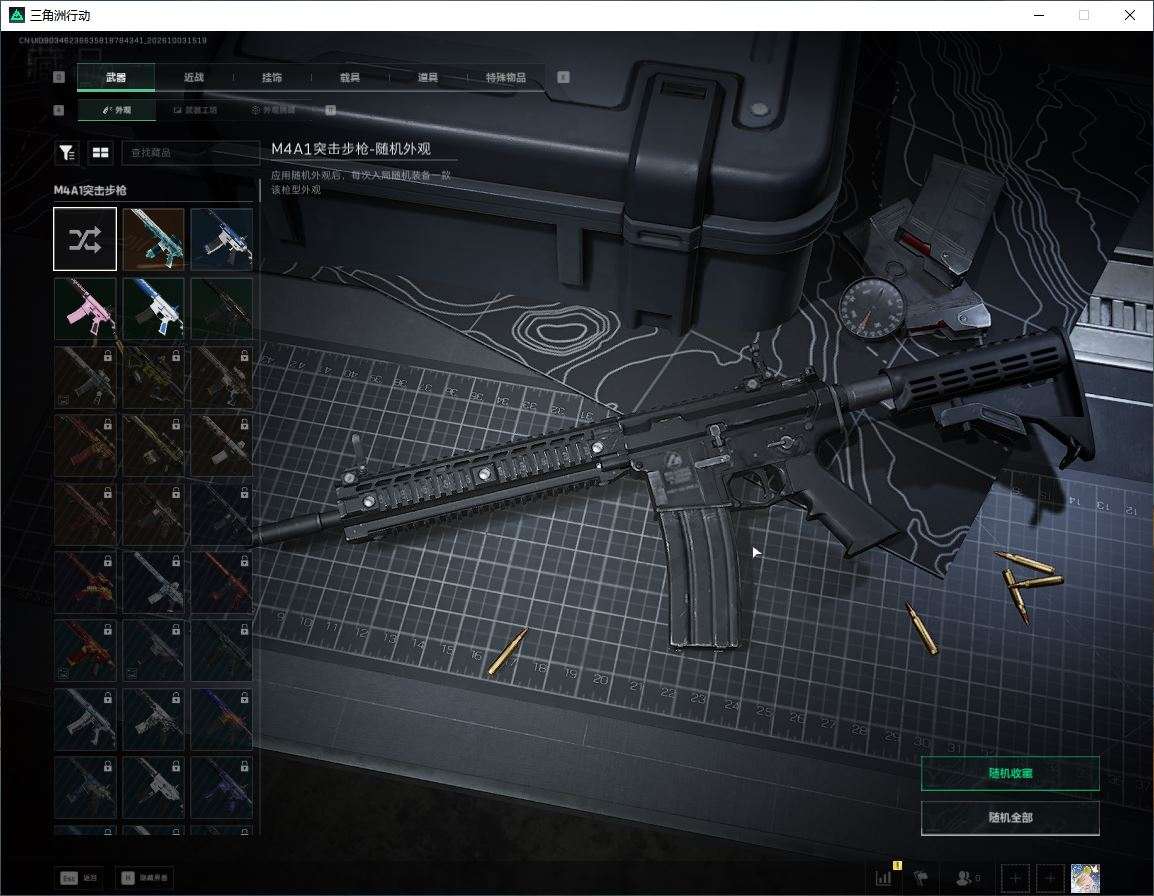
Task: Open the skin filter funnel icon
Action: coord(68,152)
